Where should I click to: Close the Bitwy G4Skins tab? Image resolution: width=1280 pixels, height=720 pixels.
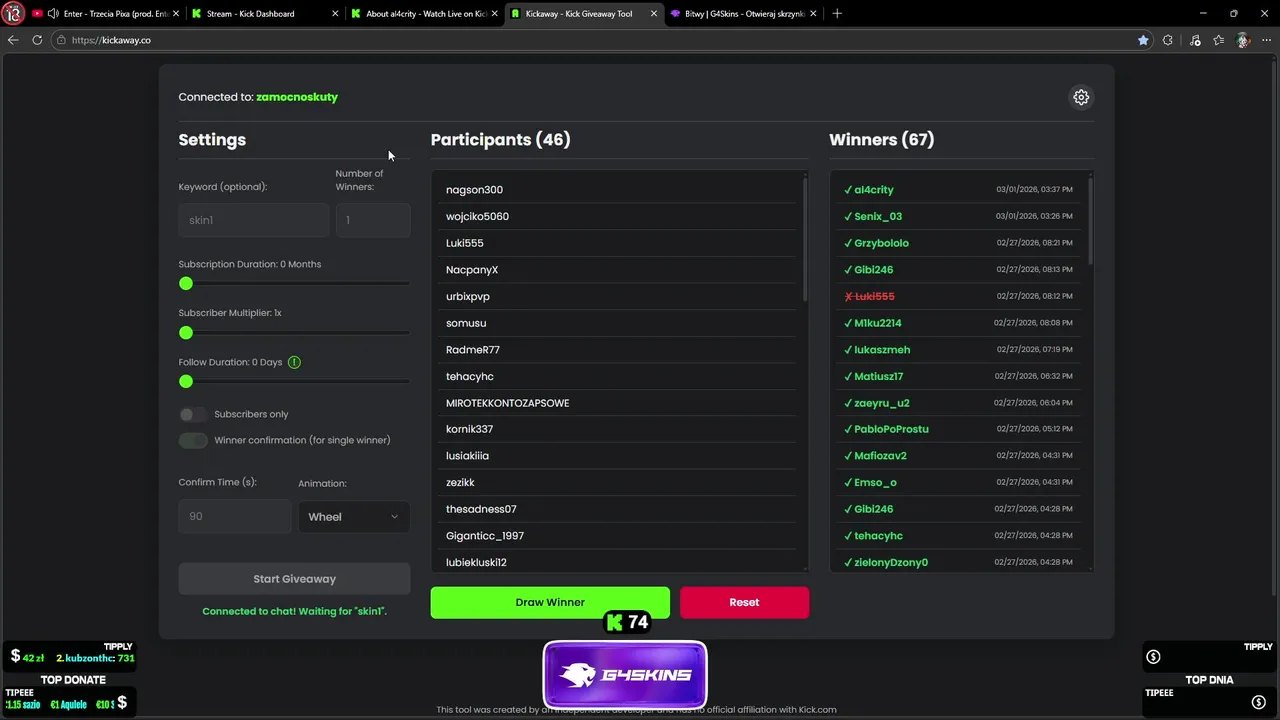814,14
